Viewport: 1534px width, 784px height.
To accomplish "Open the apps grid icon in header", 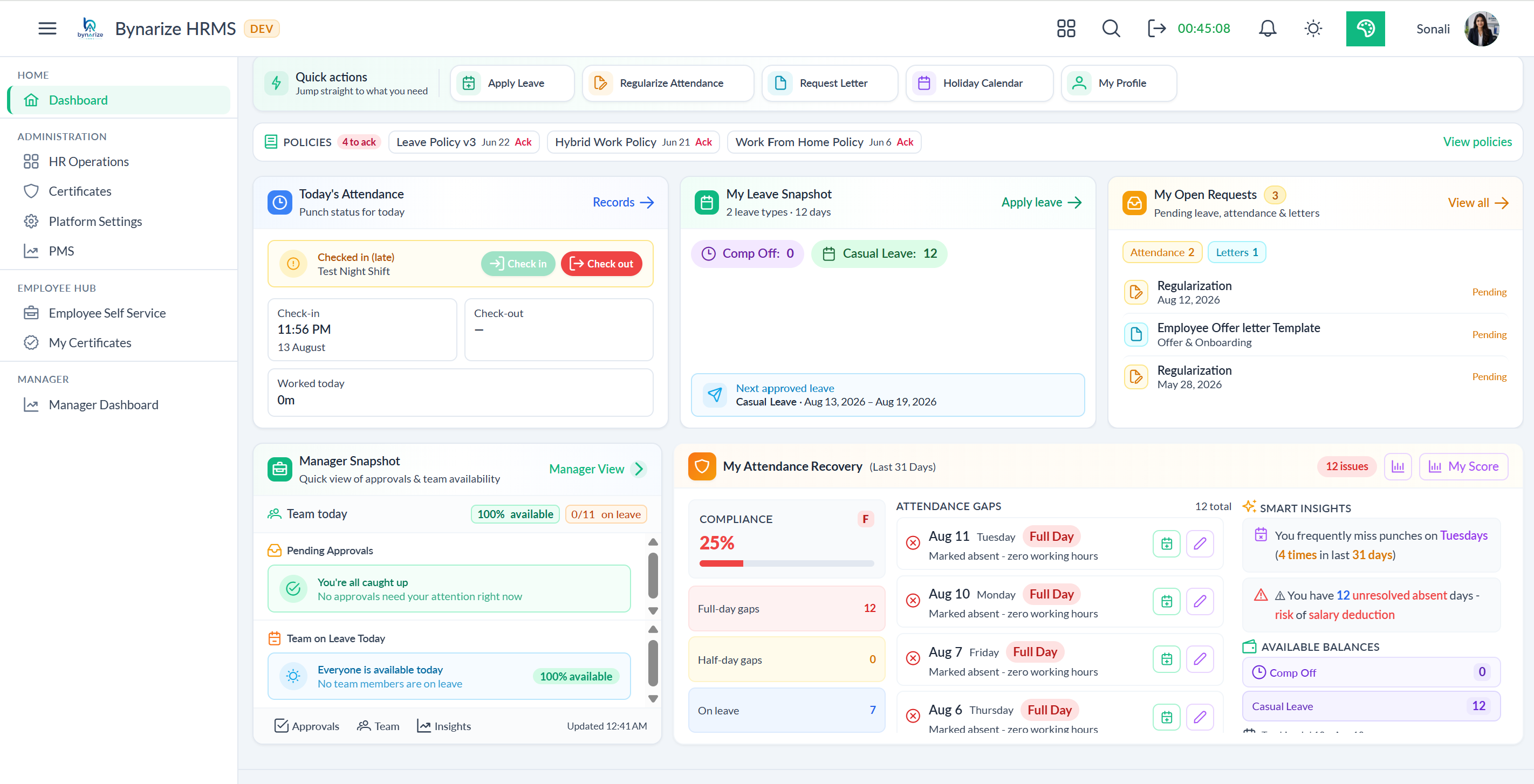I will [1066, 28].
